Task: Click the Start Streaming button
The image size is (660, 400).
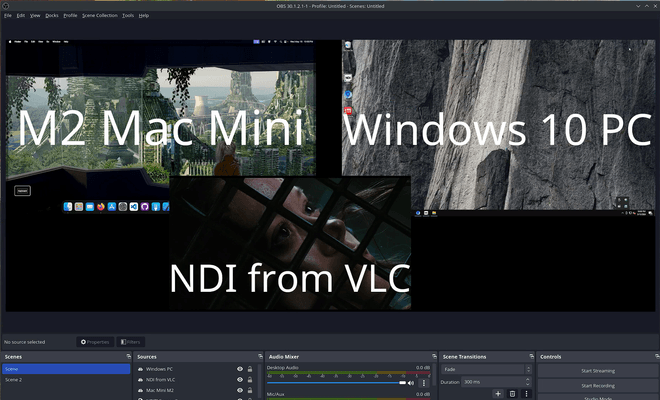Action: click(x=598, y=371)
